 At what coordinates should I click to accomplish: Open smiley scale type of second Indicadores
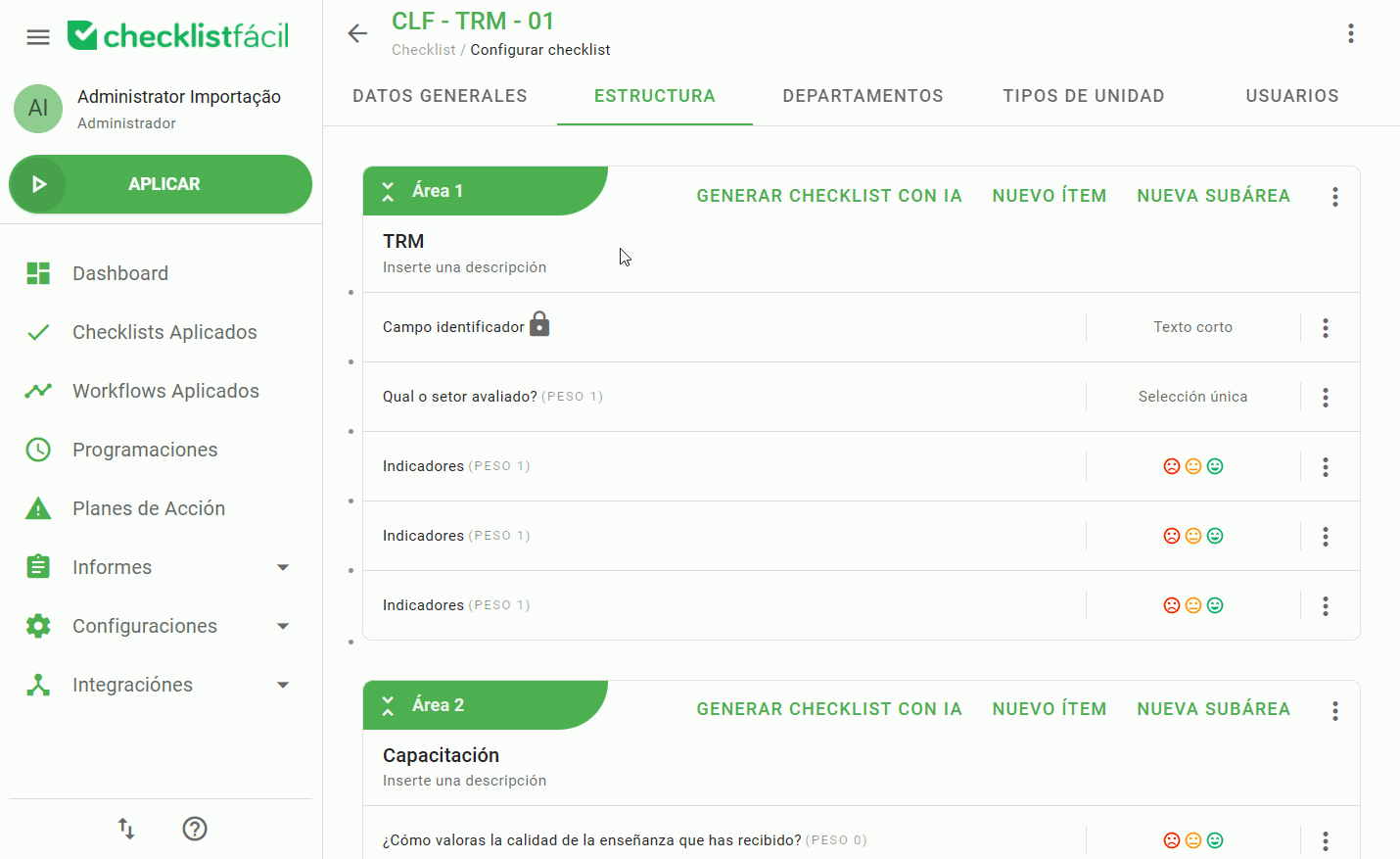point(1193,536)
